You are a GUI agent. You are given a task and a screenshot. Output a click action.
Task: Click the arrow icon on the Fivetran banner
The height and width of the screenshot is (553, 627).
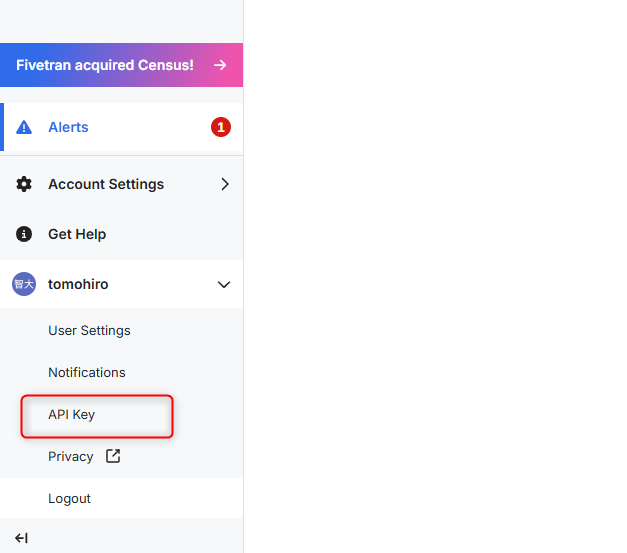coord(220,65)
